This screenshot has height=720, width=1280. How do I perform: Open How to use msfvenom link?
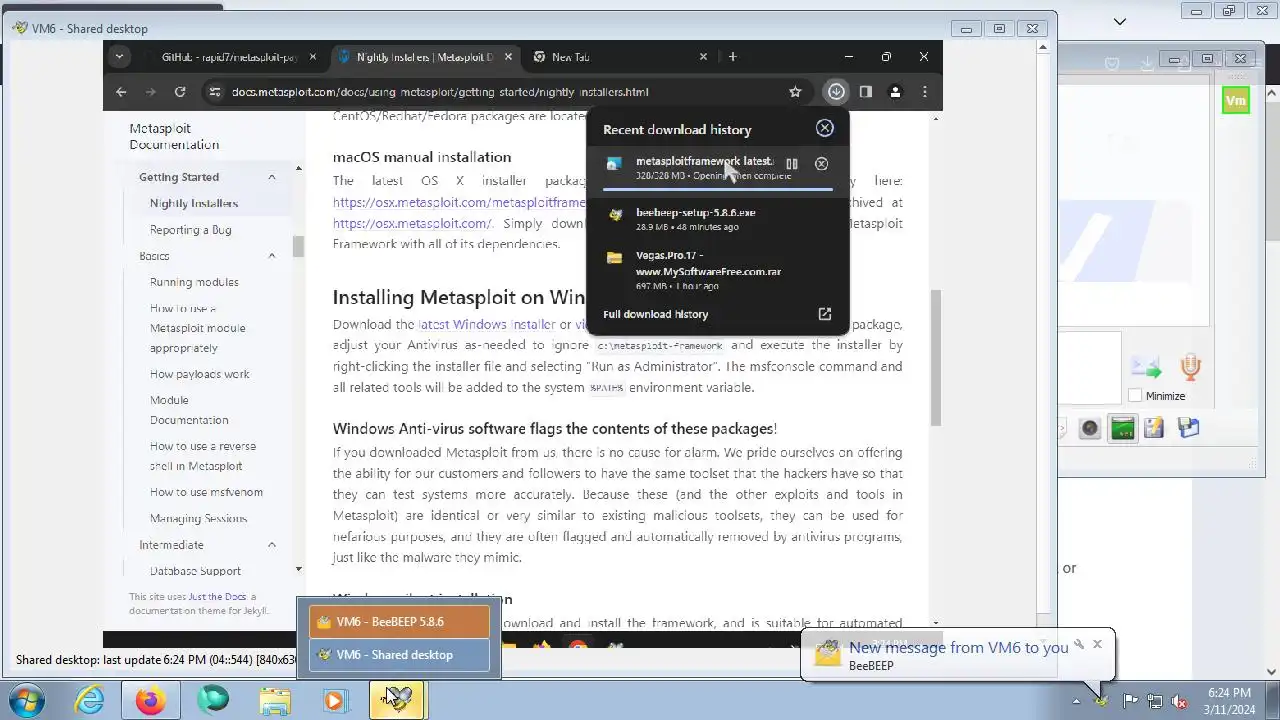[x=206, y=492]
